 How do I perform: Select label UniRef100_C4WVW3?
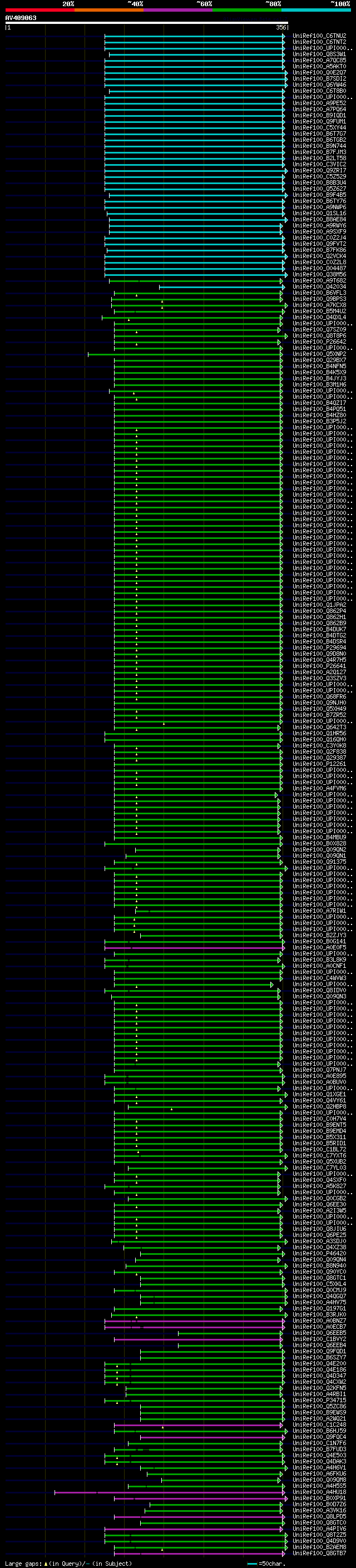[x=319, y=977]
